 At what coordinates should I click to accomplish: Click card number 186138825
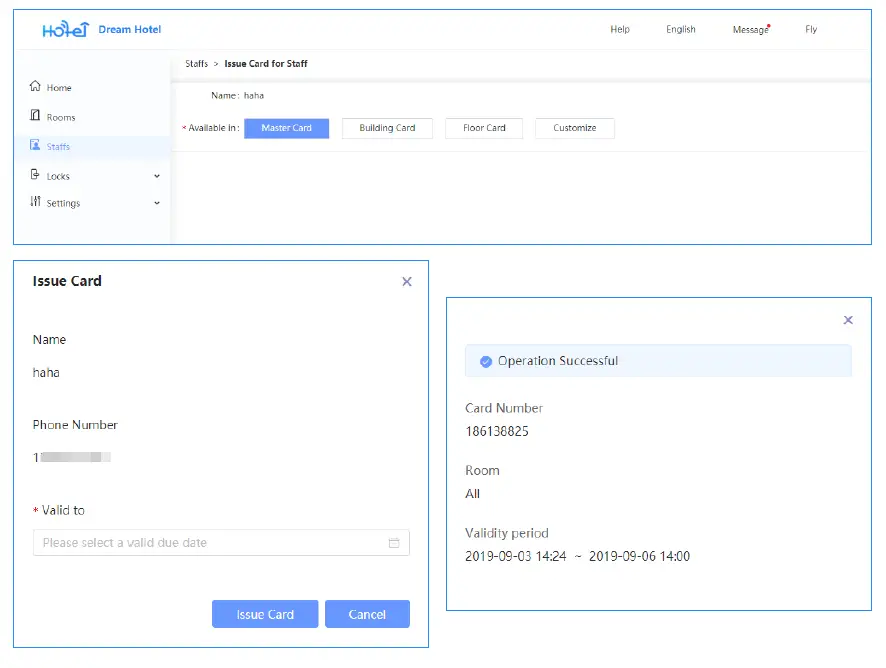pos(497,432)
